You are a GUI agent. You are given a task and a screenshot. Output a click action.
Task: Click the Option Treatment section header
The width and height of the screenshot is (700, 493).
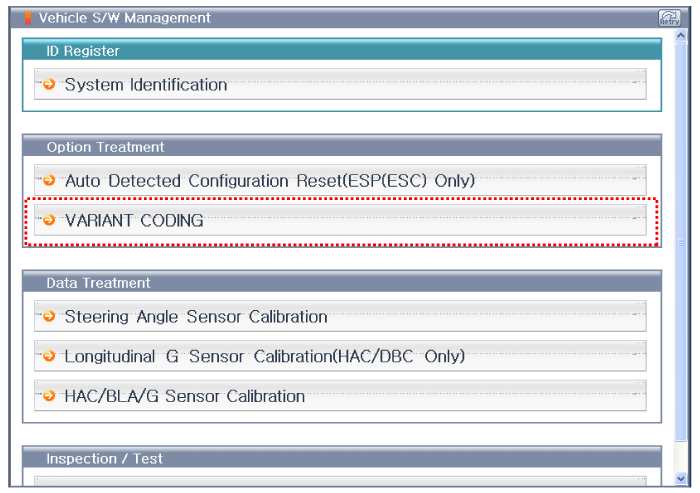pyautogui.click(x=105, y=147)
